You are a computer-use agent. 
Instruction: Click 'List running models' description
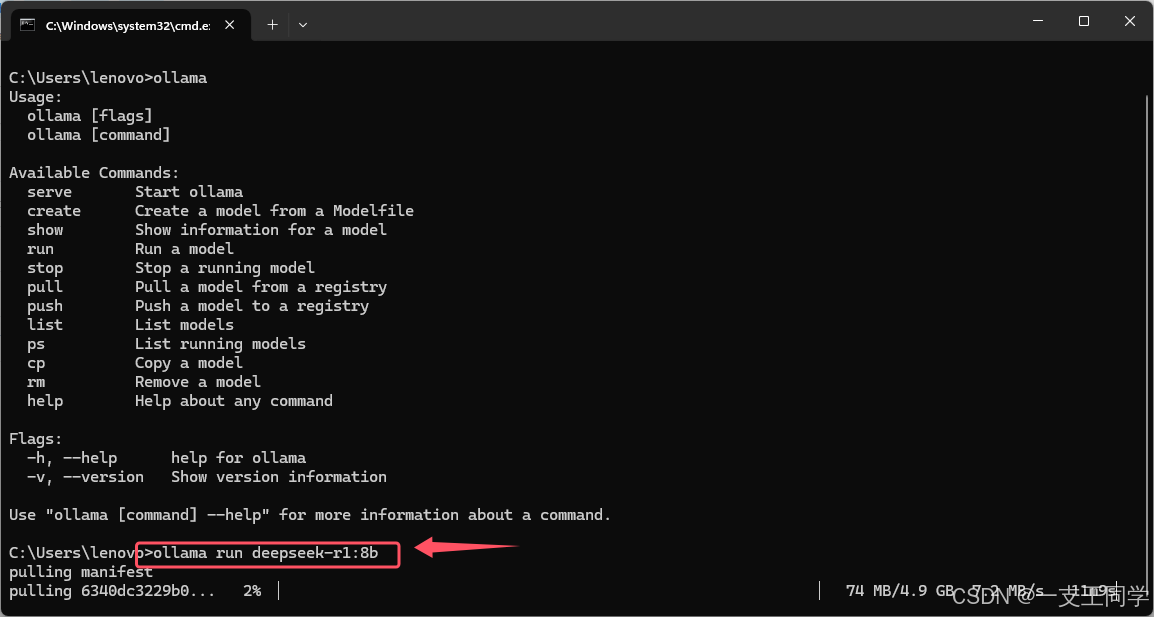click(x=221, y=345)
